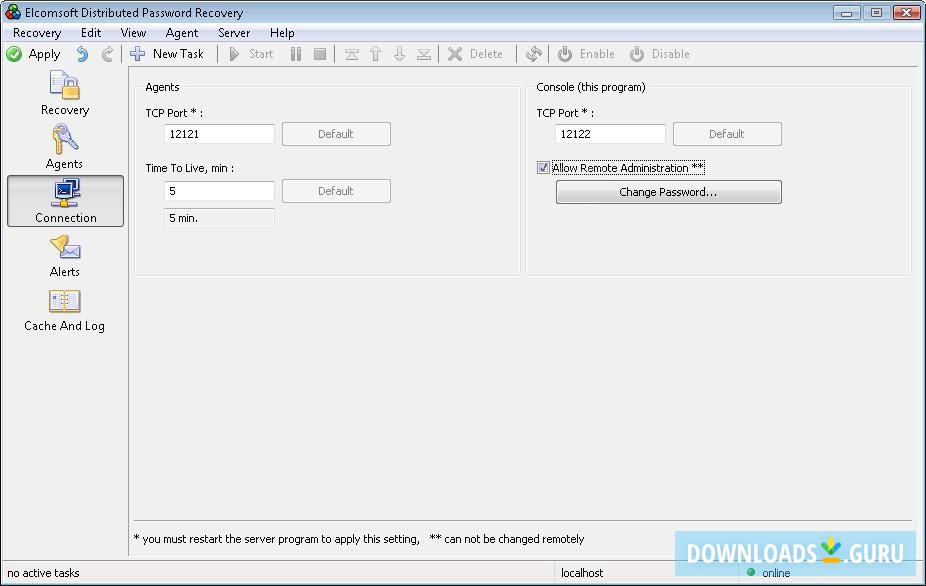
Task: Click the Redo arrow in the toolbar
Action: coord(107,54)
